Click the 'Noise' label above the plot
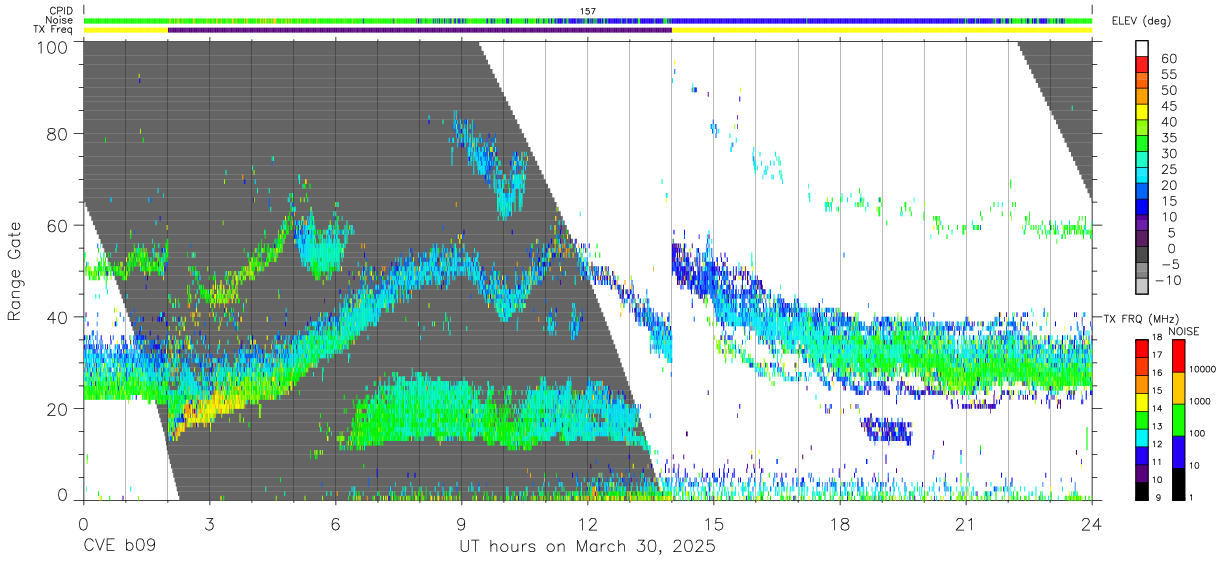Viewport: 1228px width, 567px height. [59, 20]
